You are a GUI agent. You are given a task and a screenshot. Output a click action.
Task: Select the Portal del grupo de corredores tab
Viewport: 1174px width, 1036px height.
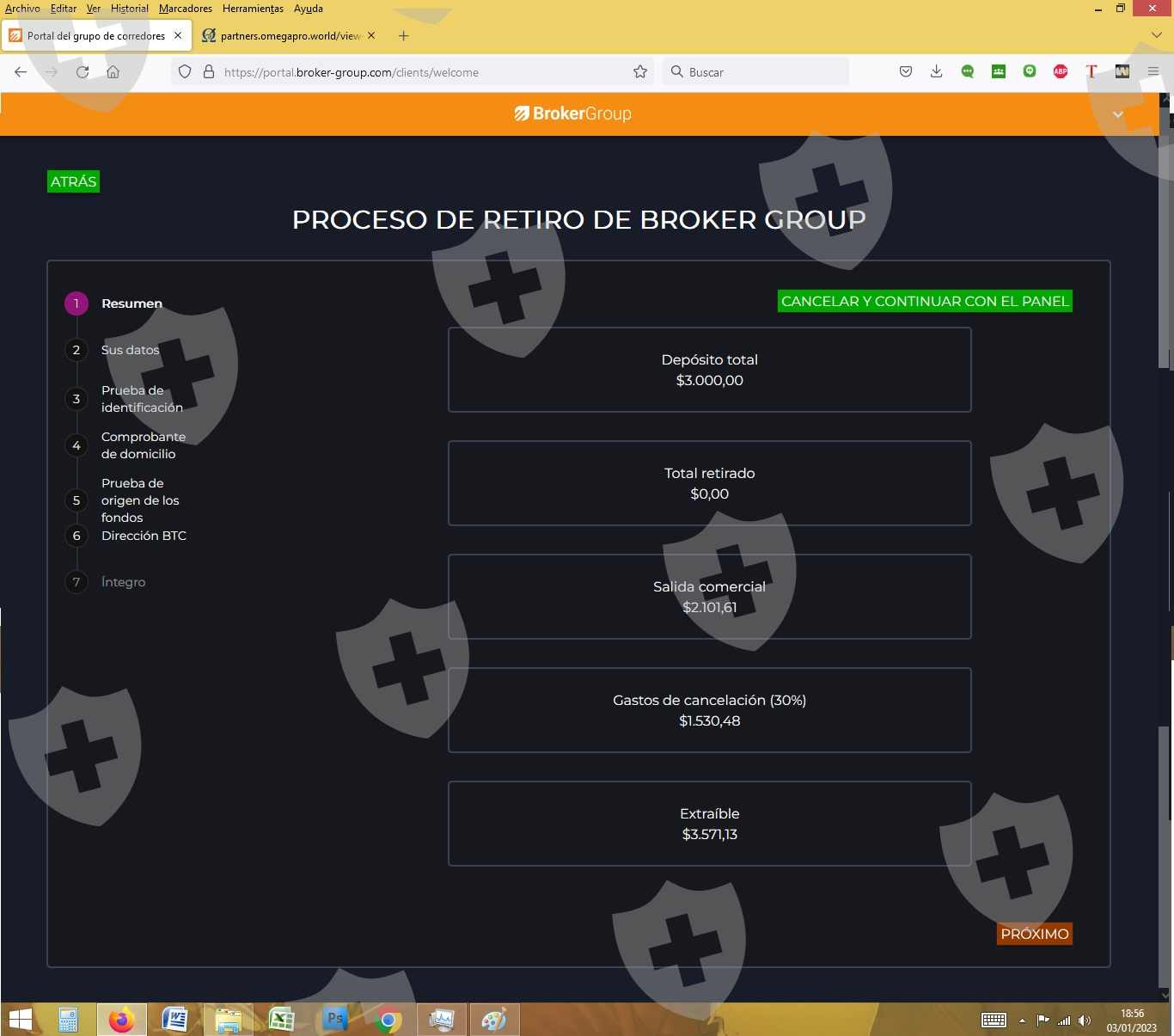[x=95, y=36]
